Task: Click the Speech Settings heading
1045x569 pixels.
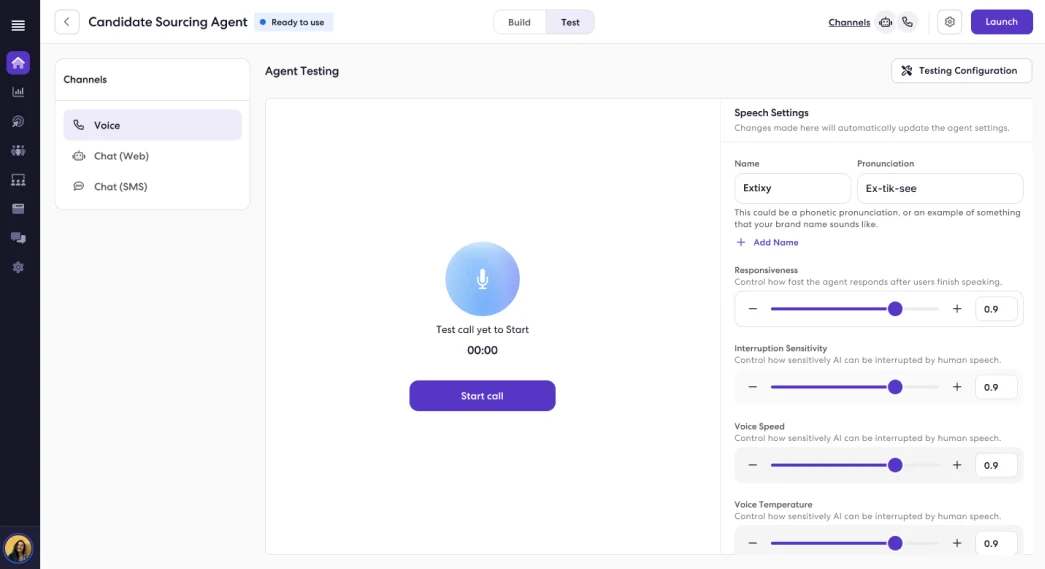Action: [x=771, y=113]
